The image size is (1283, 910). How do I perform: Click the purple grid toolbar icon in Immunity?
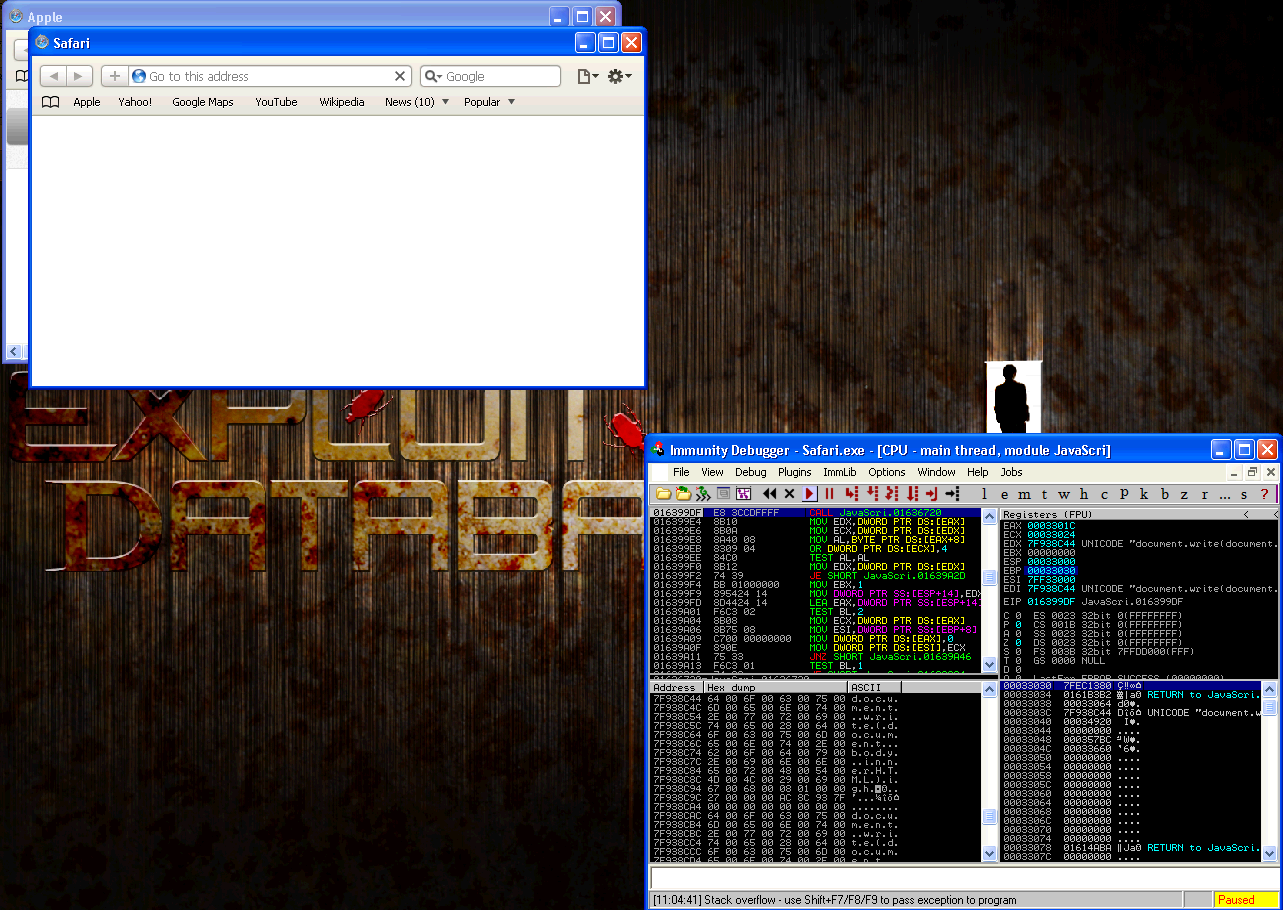tap(743, 494)
